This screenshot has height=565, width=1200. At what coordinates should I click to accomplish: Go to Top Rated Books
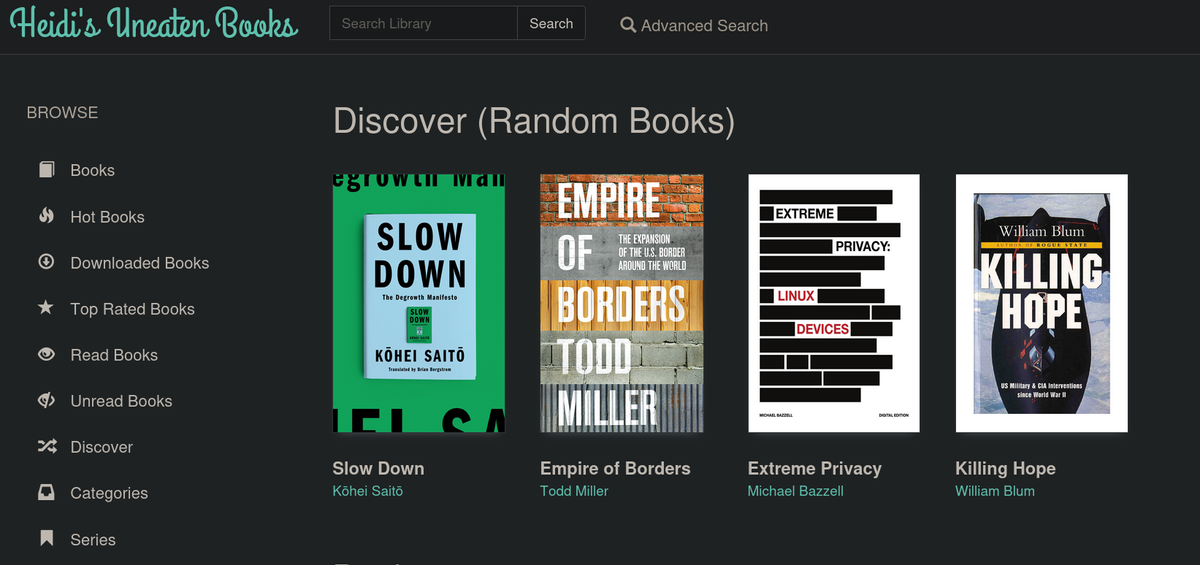click(132, 309)
